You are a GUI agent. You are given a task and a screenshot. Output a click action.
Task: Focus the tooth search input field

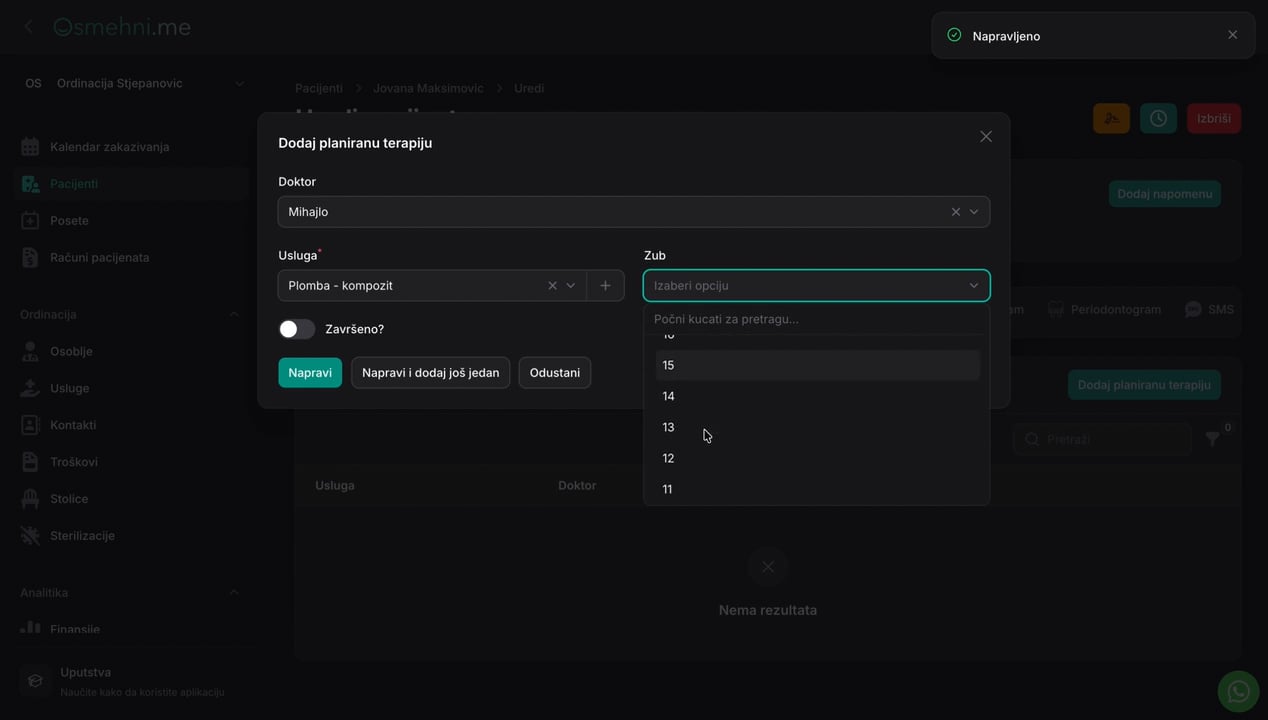click(817, 319)
